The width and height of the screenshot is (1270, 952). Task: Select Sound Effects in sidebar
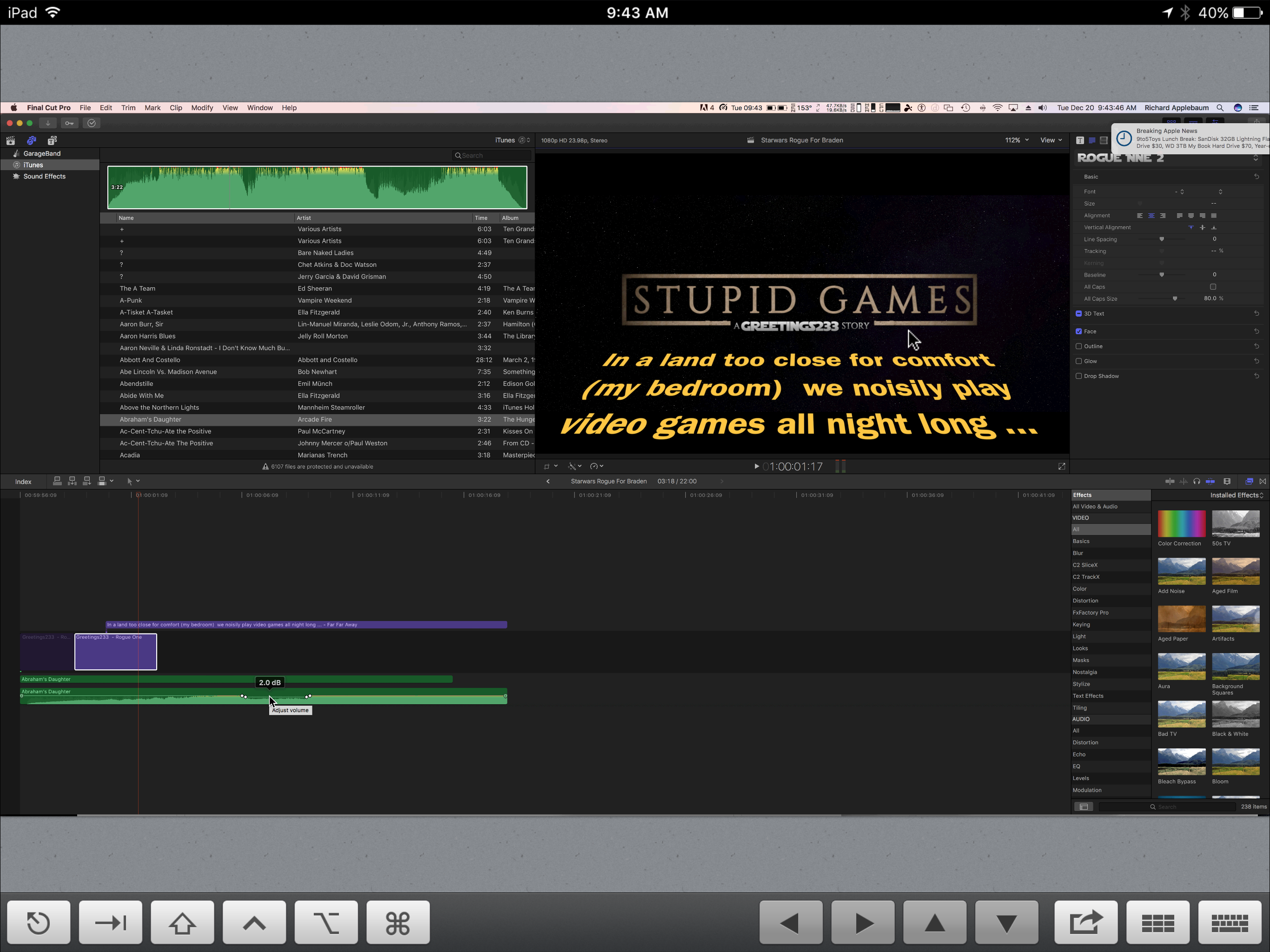[x=44, y=176]
